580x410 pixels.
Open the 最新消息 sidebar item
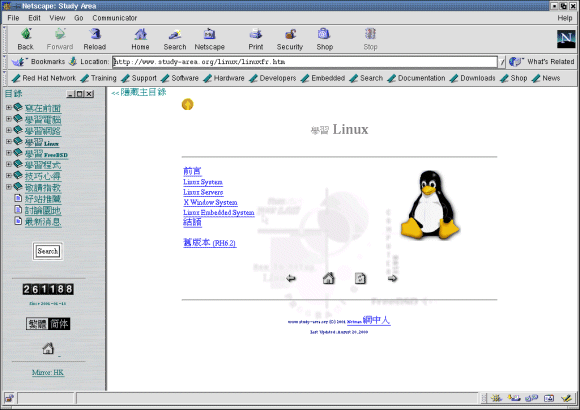pyautogui.click(x=43, y=222)
